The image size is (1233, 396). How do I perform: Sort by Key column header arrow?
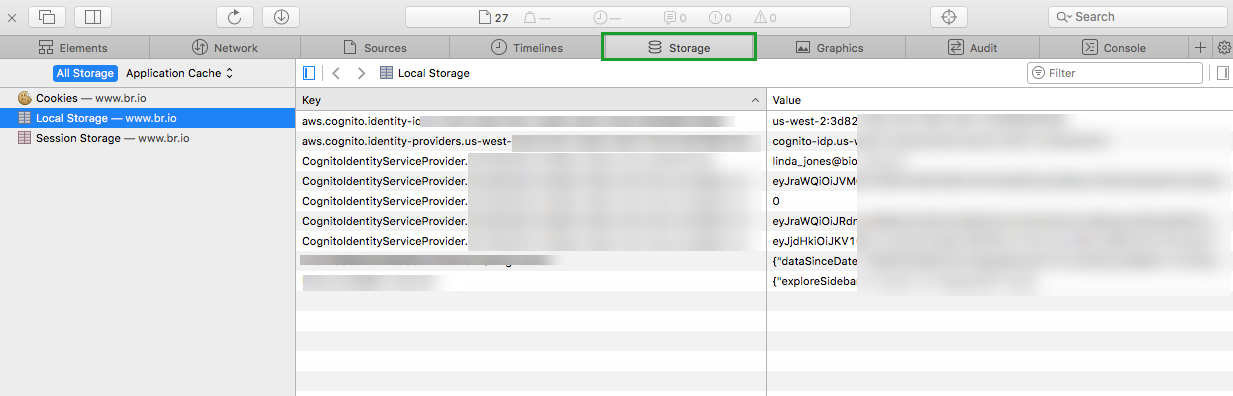click(755, 100)
